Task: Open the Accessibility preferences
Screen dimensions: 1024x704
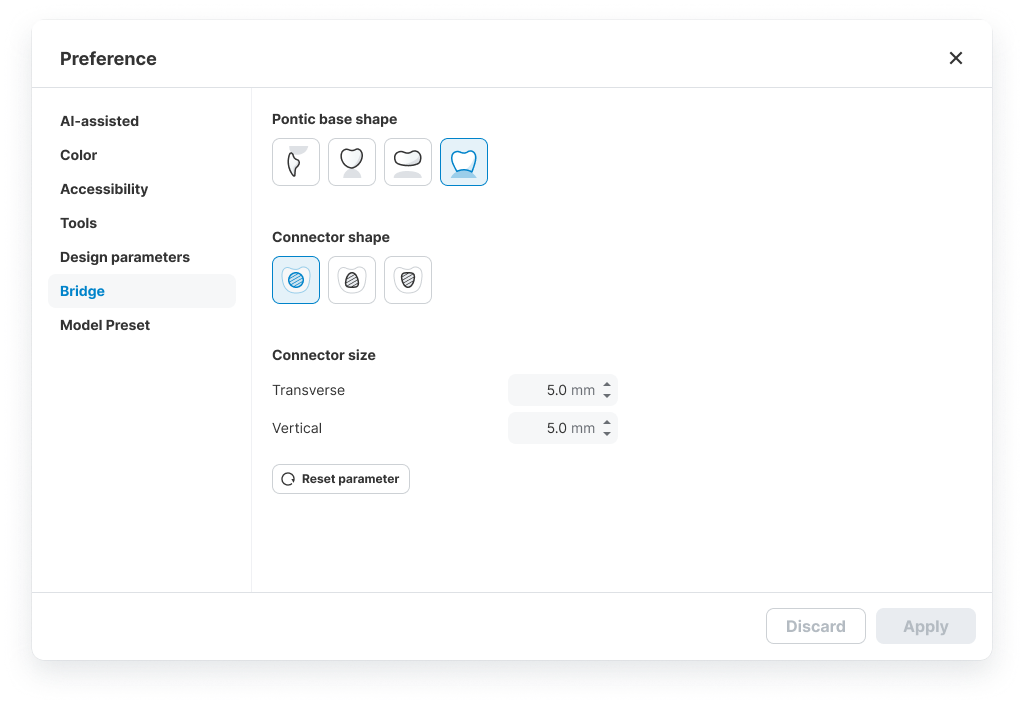Action: pyautogui.click(x=104, y=189)
